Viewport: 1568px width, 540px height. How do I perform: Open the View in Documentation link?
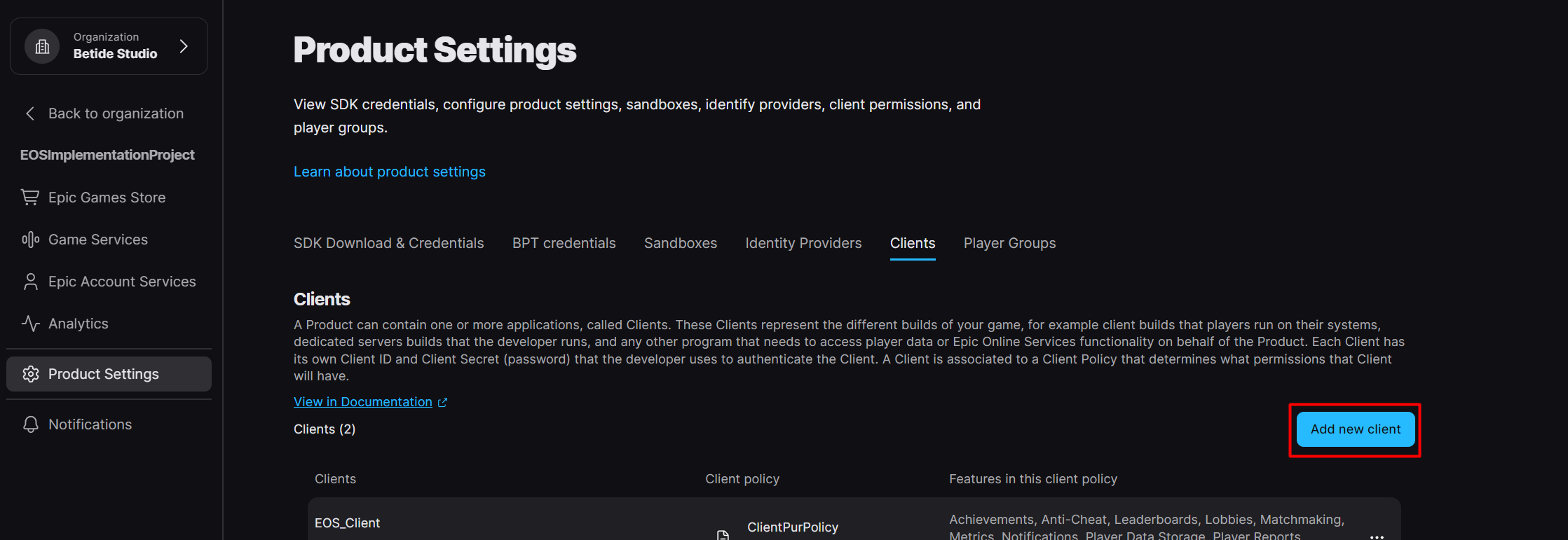point(362,402)
